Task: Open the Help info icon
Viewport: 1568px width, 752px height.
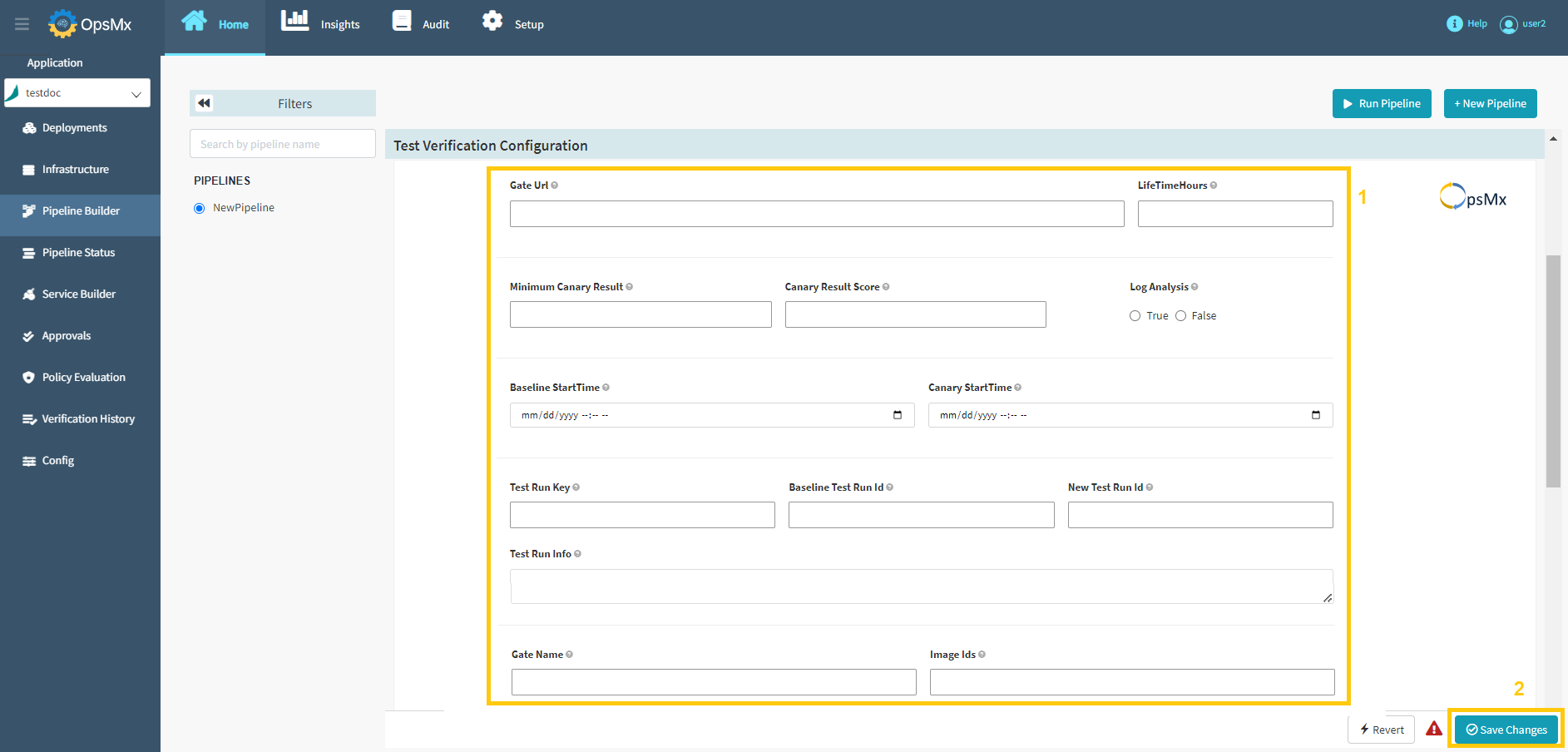Action: point(1454,24)
